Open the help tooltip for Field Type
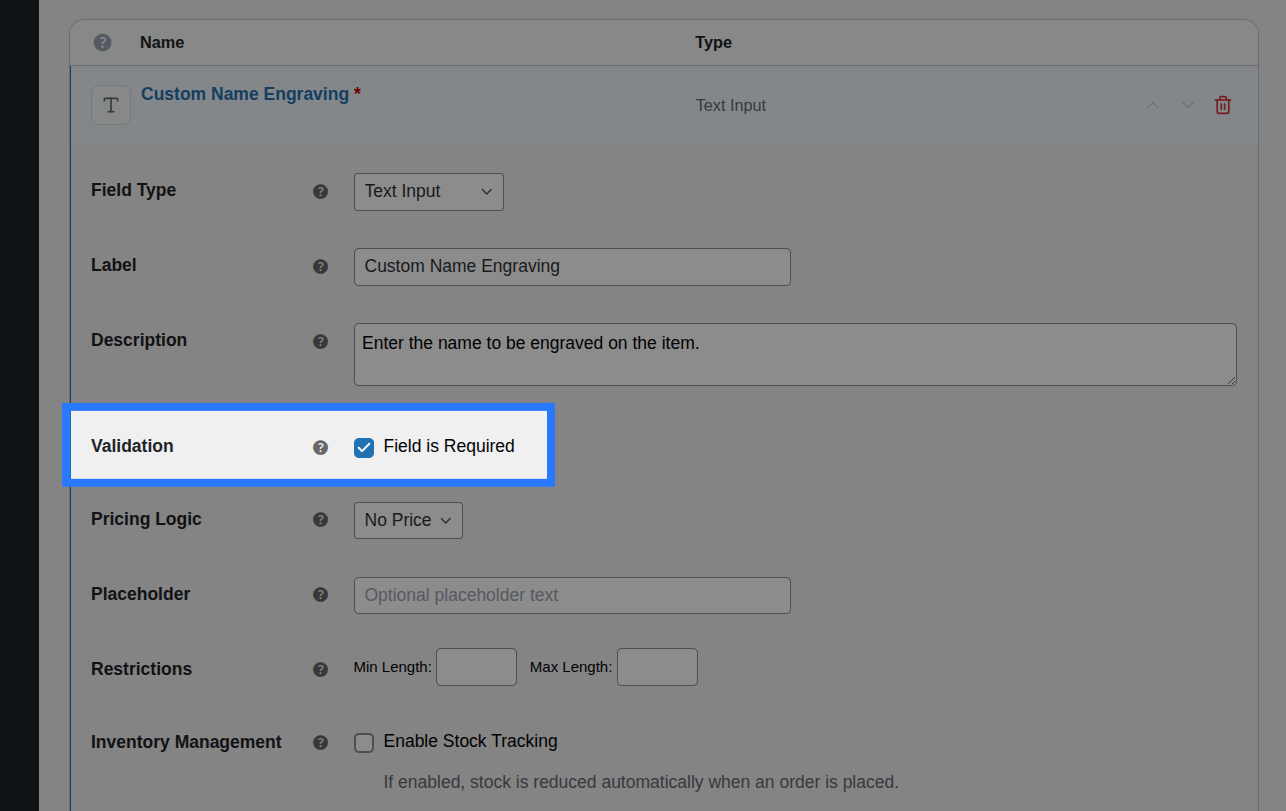The image size is (1286, 811). [x=320, y=191]
